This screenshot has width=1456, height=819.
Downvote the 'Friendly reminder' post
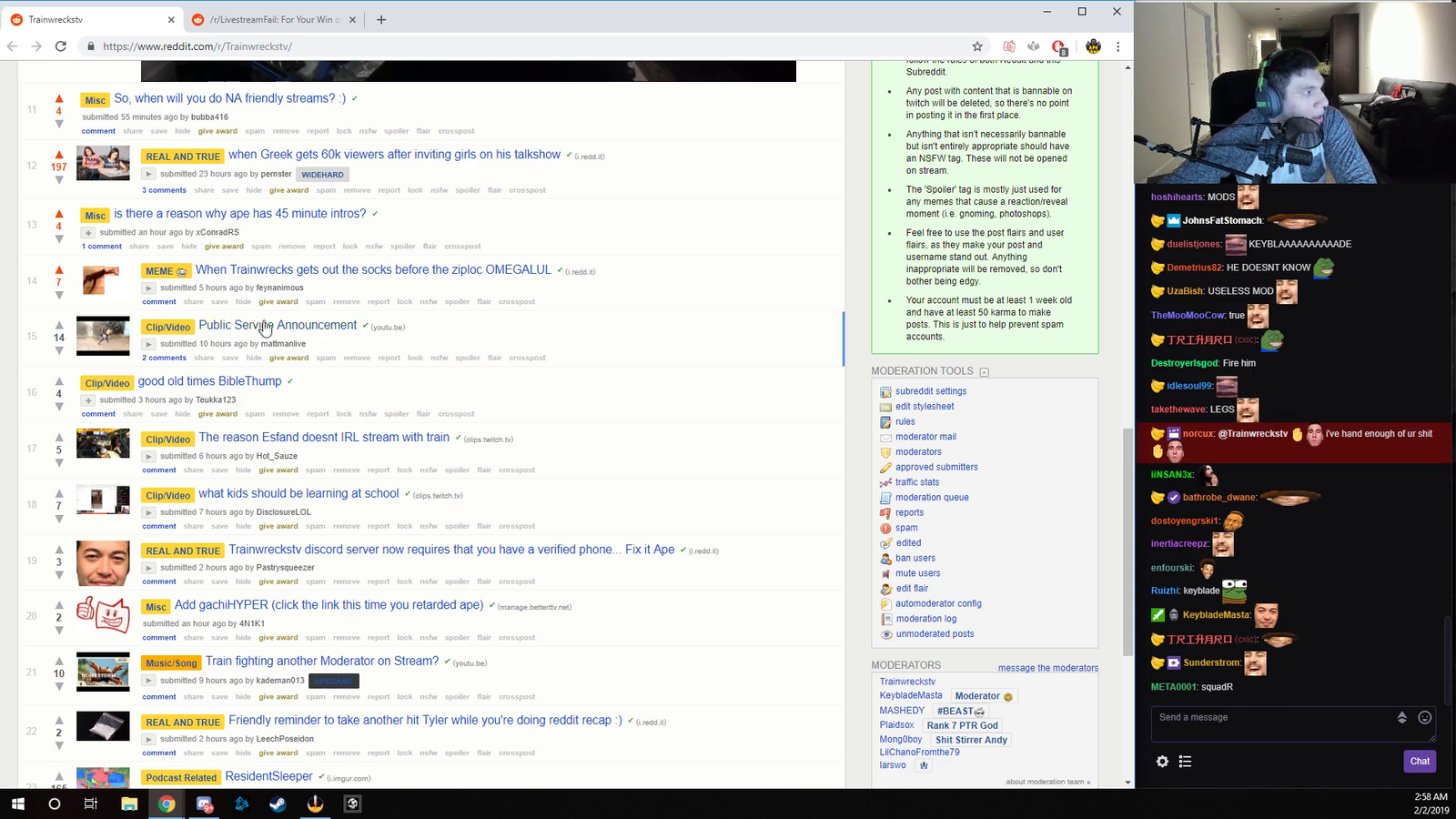(x=59, y=746)
